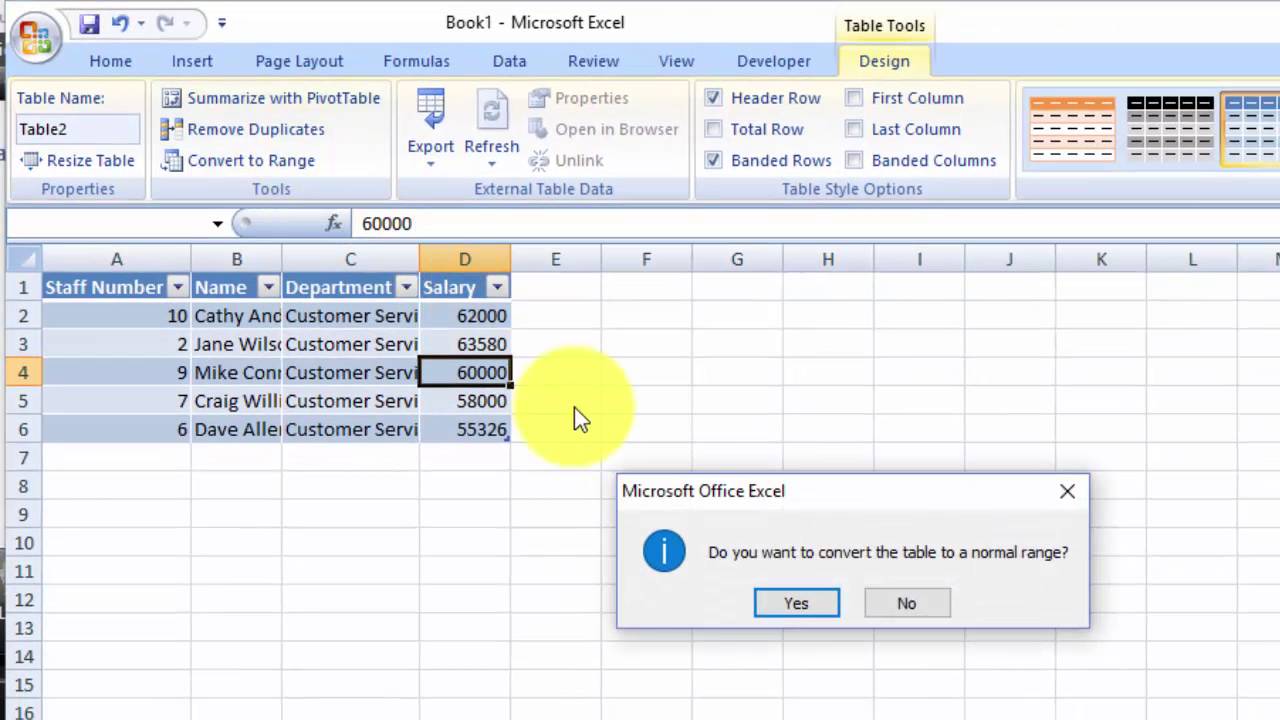Open the Review tab
Image resolution: width=1280 pixels, height=720 pixels.
point(593,61)
